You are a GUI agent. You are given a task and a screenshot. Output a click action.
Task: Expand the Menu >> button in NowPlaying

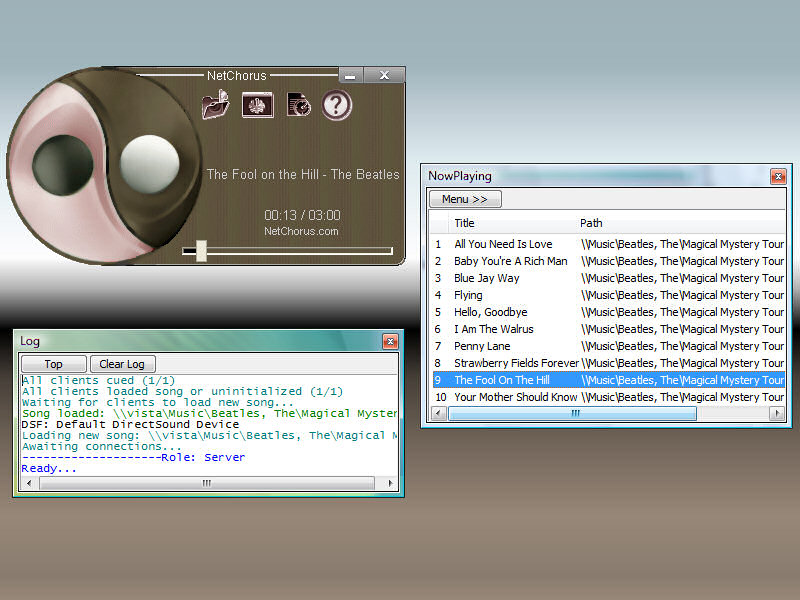pos(465,199)
